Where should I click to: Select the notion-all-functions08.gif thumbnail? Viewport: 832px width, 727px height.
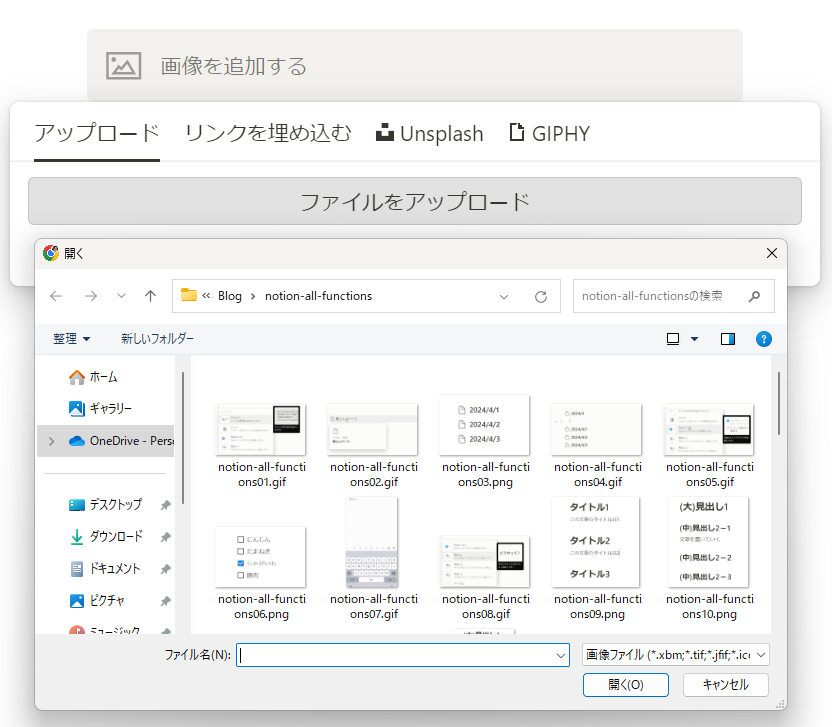point(485,561)
